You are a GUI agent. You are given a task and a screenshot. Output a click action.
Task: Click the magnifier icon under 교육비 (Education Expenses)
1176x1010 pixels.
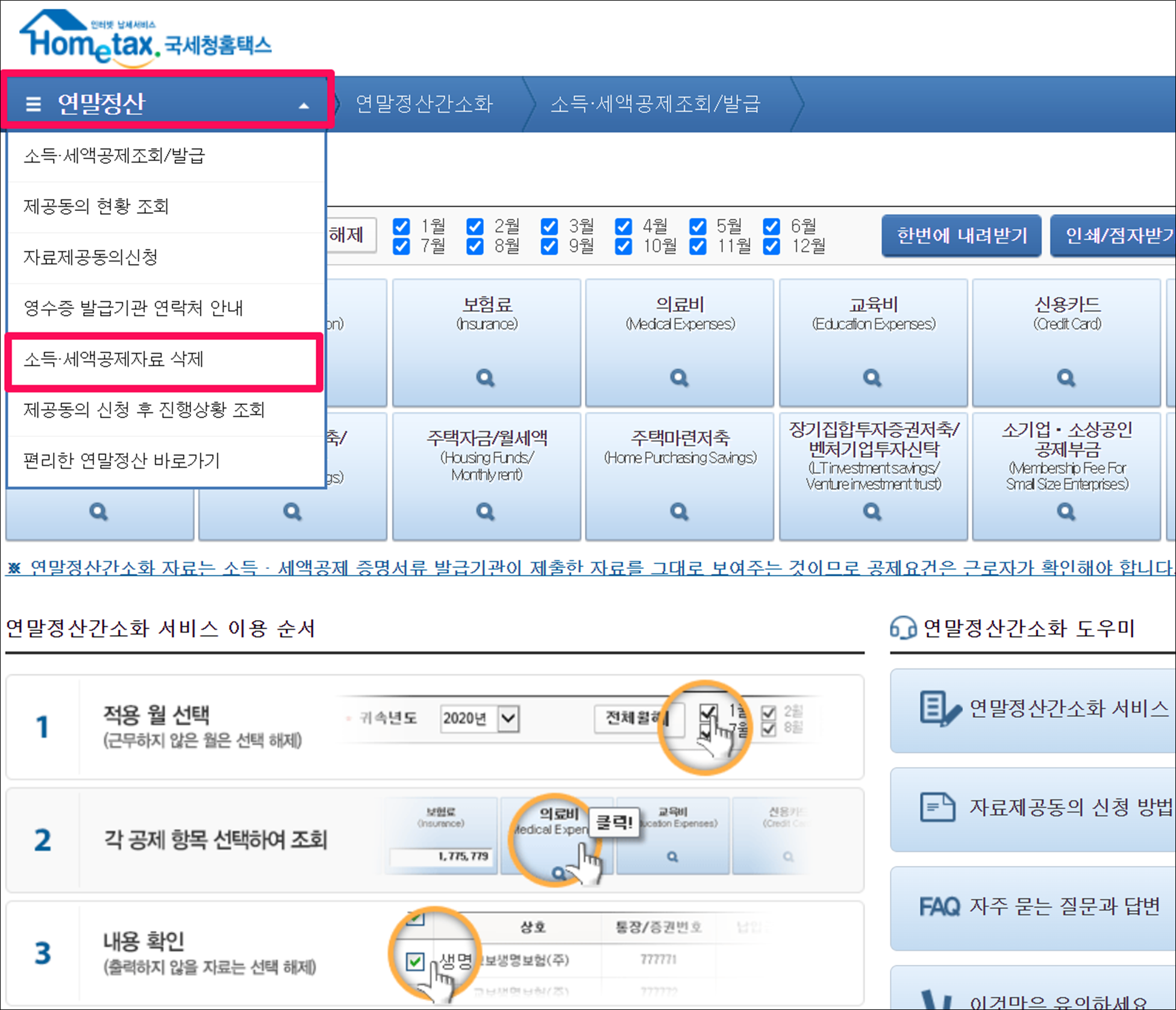pyautogui.click(x=872, y=378)
